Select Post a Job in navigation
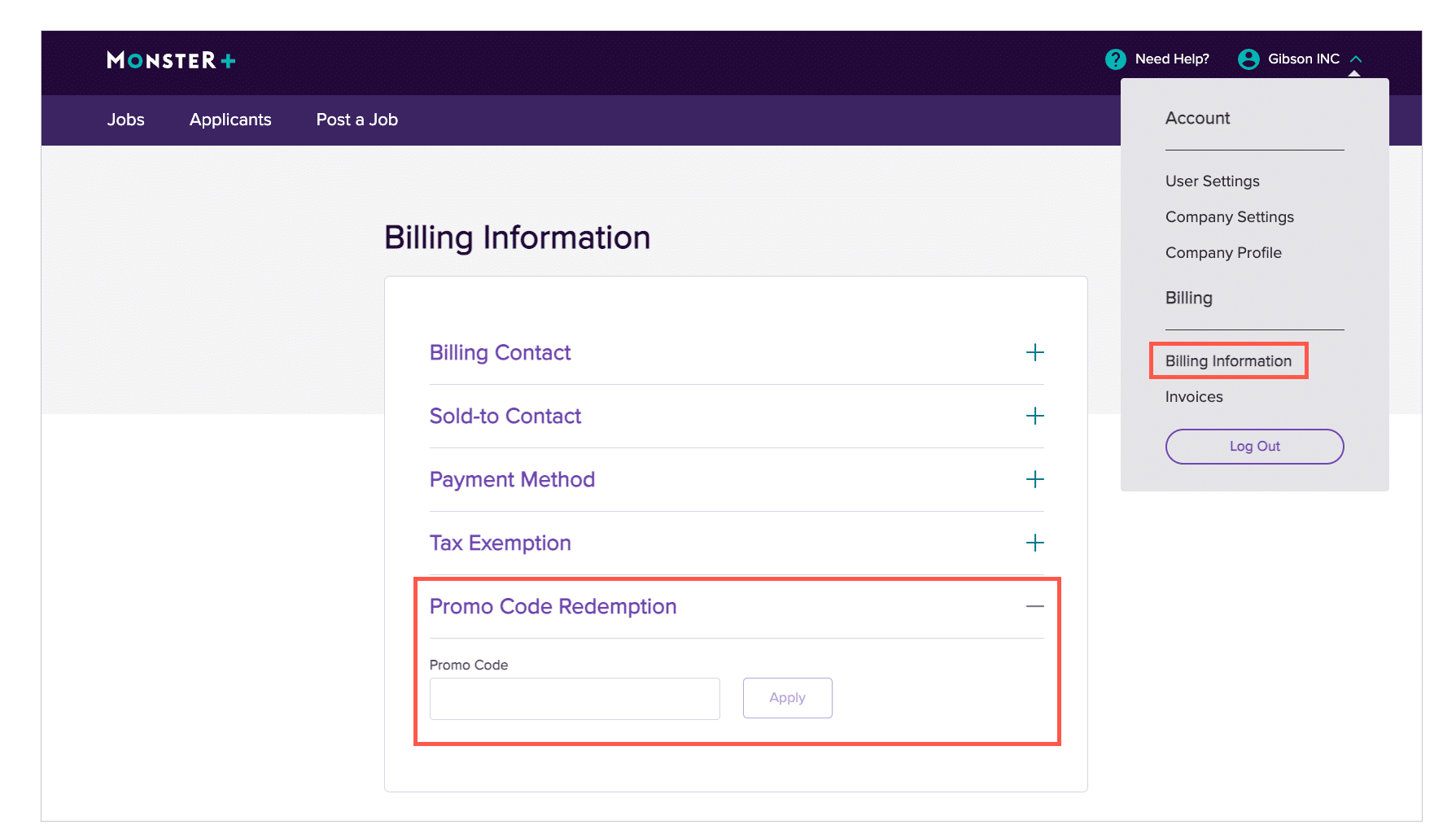This screenshot has height=829, width=1456. 356,120
